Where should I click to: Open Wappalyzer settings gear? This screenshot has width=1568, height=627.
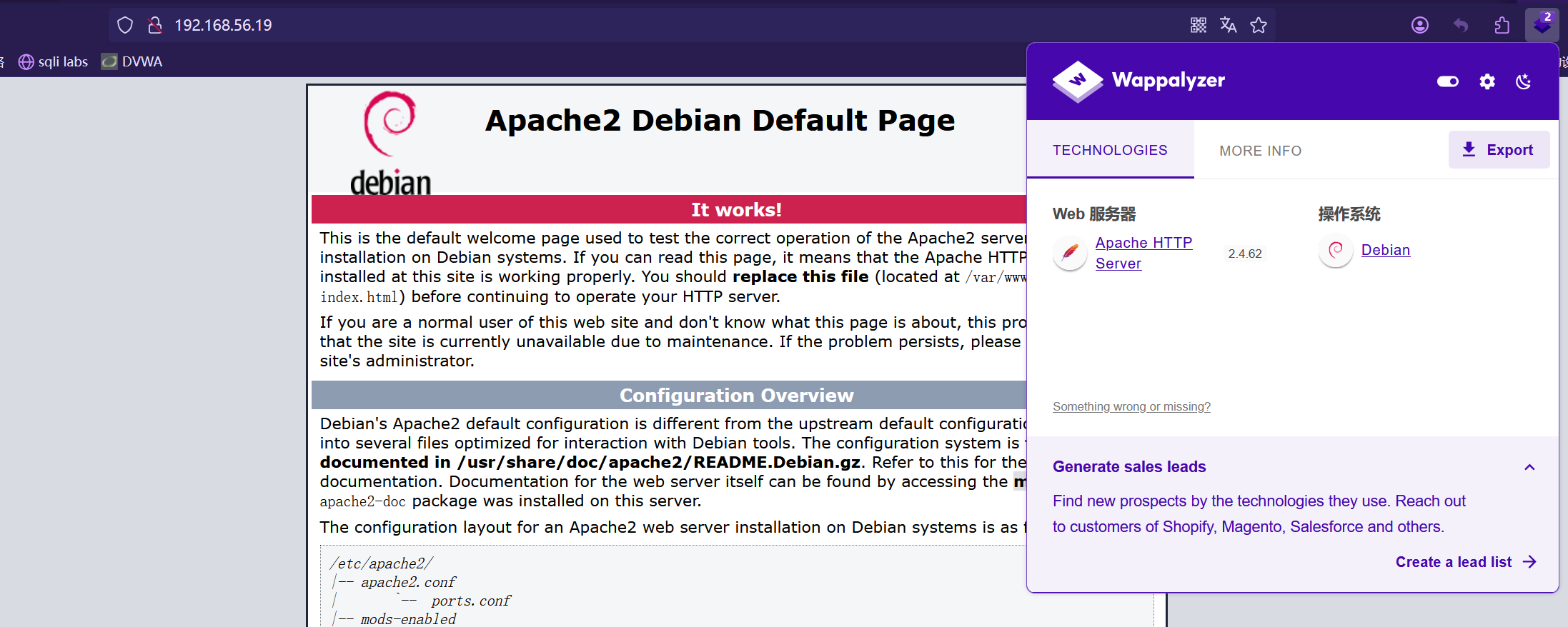click(1487, 81)
